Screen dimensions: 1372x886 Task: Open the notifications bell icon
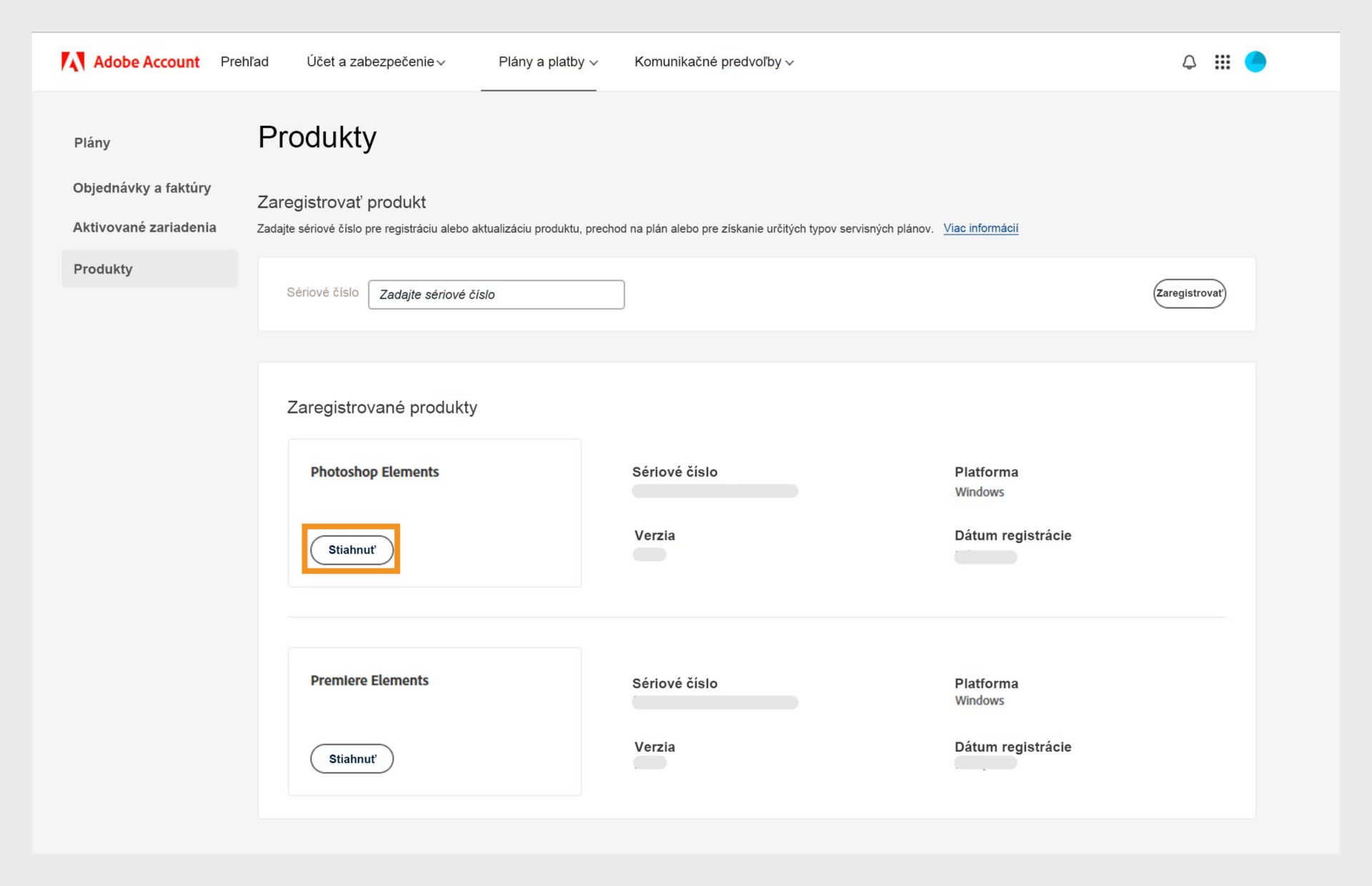point(1188,62)
